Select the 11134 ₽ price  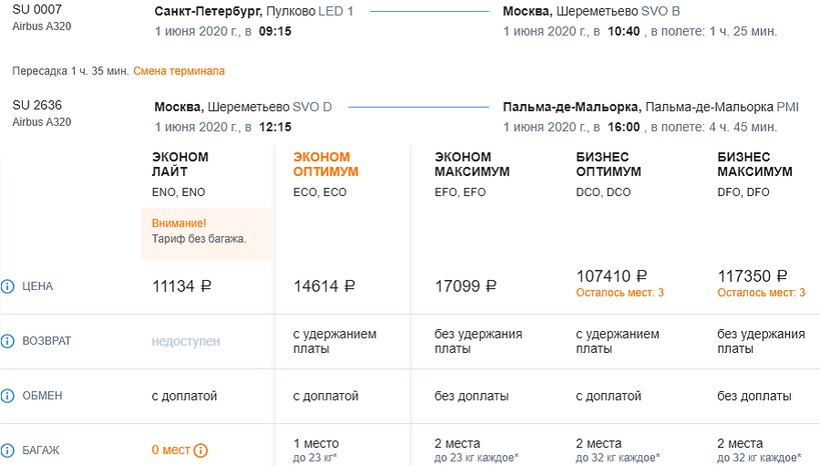point(182,286)
